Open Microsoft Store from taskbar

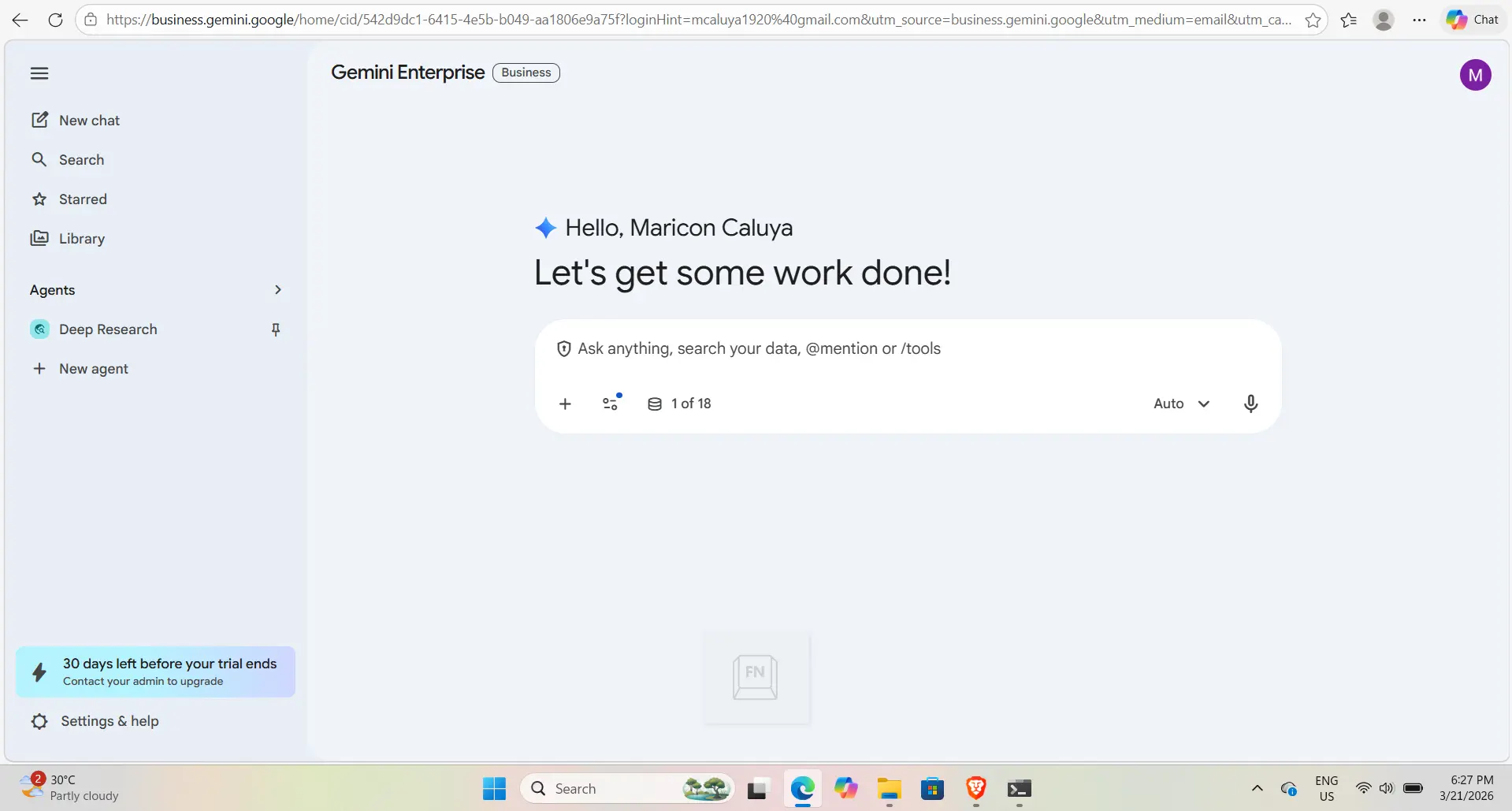pyautogui.click(x=932, y=788)
